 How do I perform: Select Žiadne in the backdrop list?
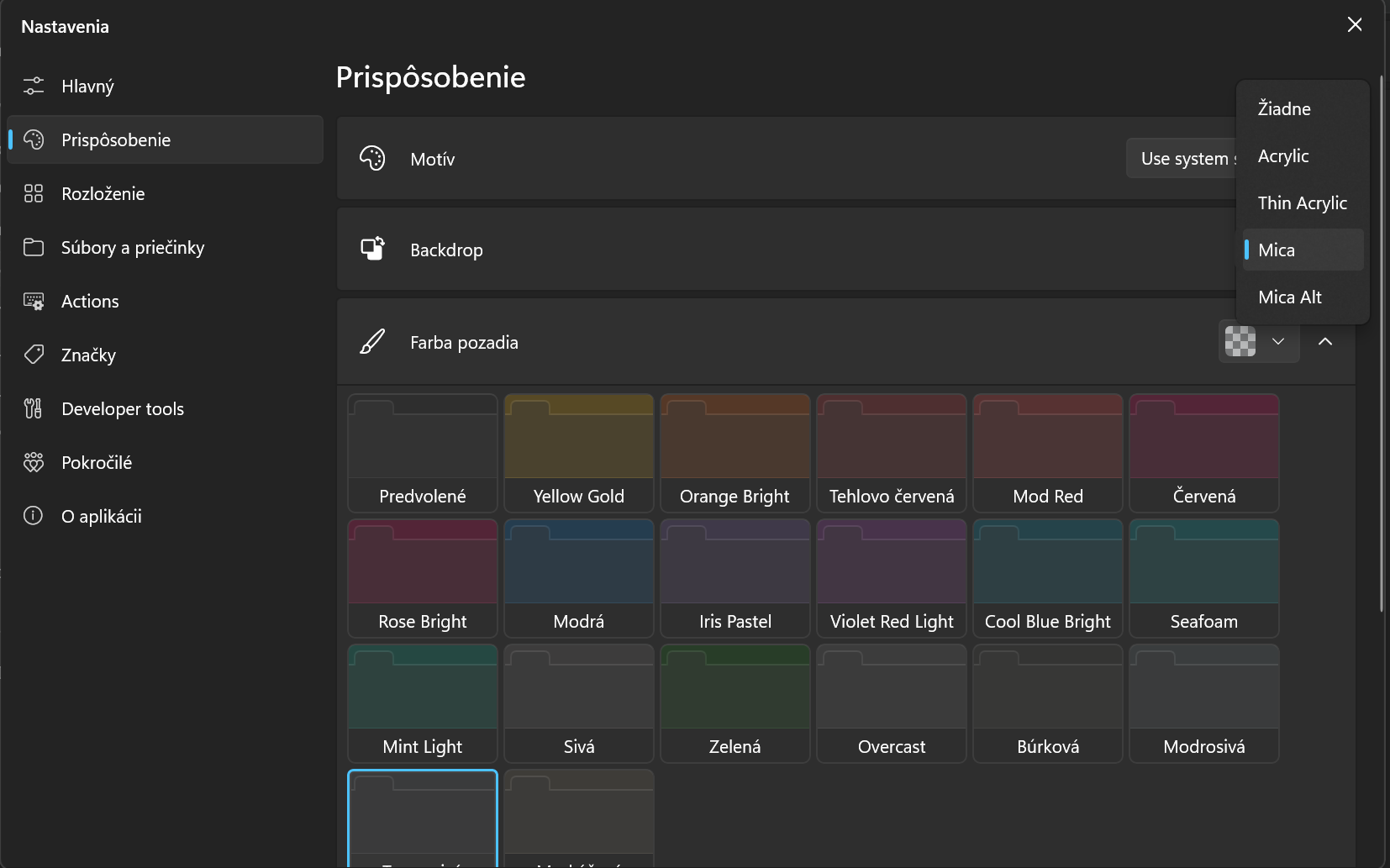point(1284,109)
